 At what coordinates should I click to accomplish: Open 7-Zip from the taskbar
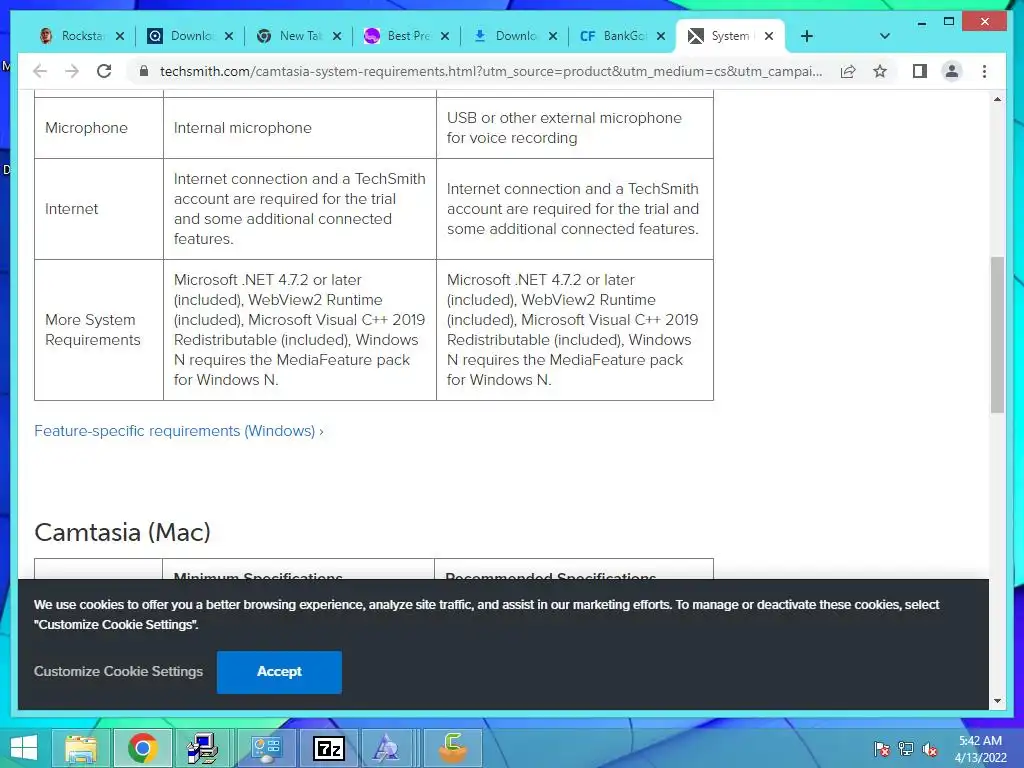tap(328, 748)
